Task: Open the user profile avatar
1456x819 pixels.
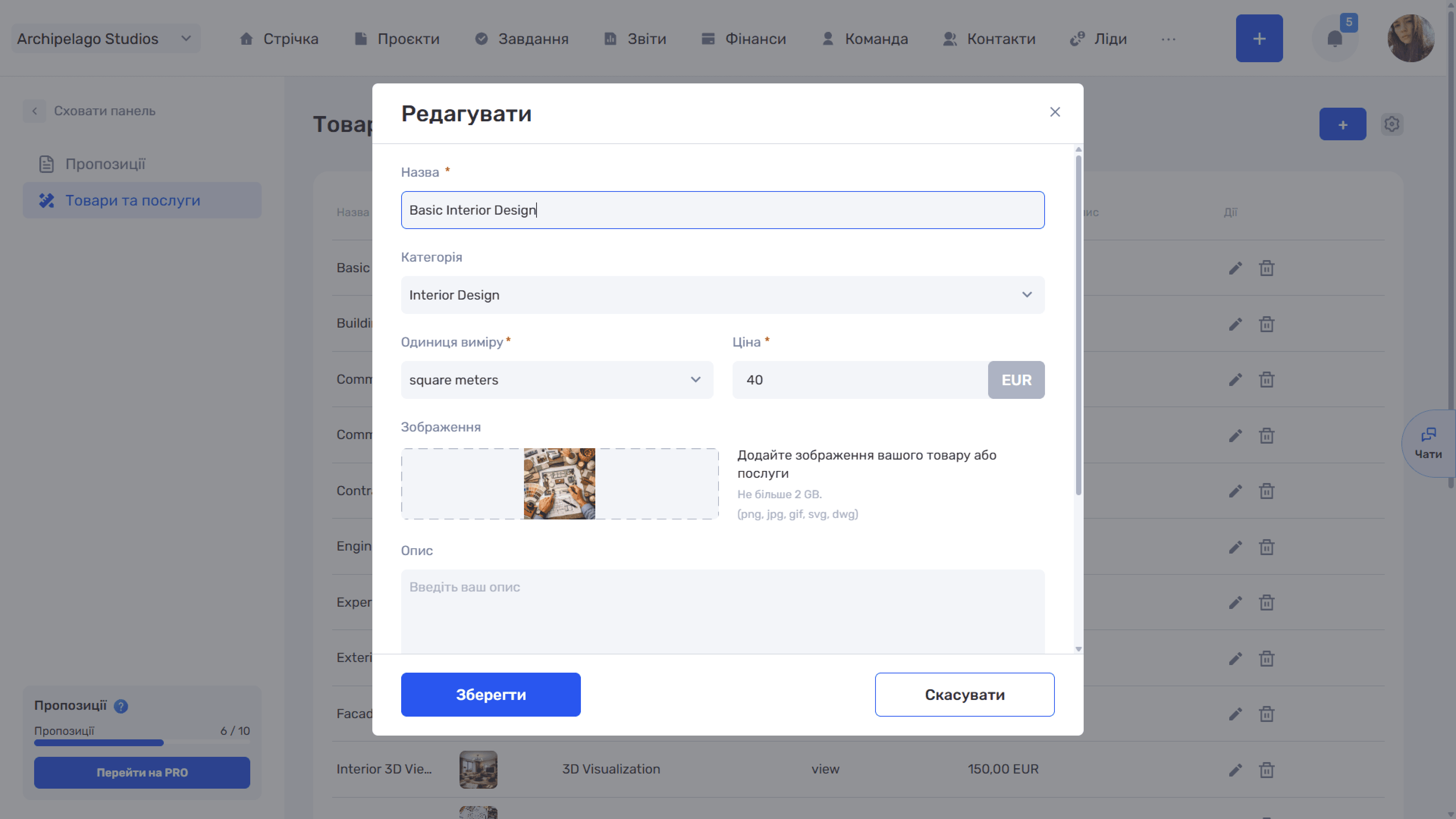Action: (1411, 38)
